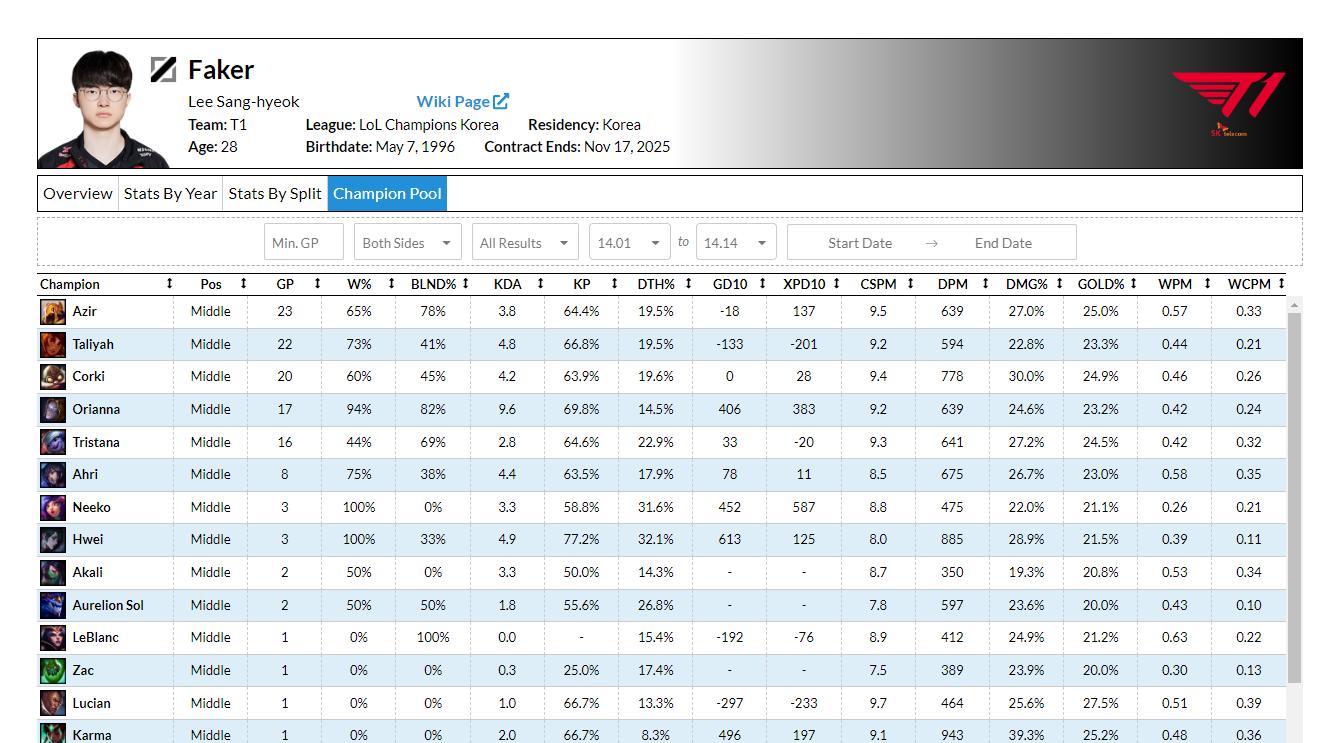1322x743 pixels.
Task: Click the LeBlanc champion icon
Action: click(53, 637)
